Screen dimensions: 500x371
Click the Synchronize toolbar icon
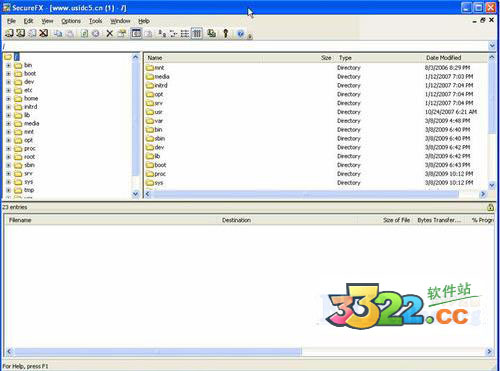tap(211, 33)
